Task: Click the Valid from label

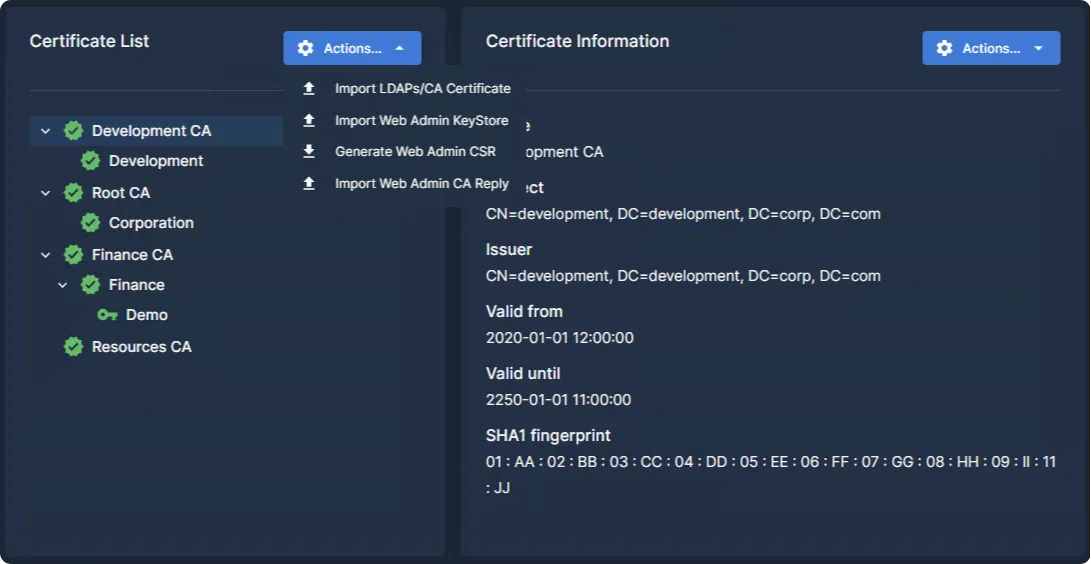Action: coord(524,312)
